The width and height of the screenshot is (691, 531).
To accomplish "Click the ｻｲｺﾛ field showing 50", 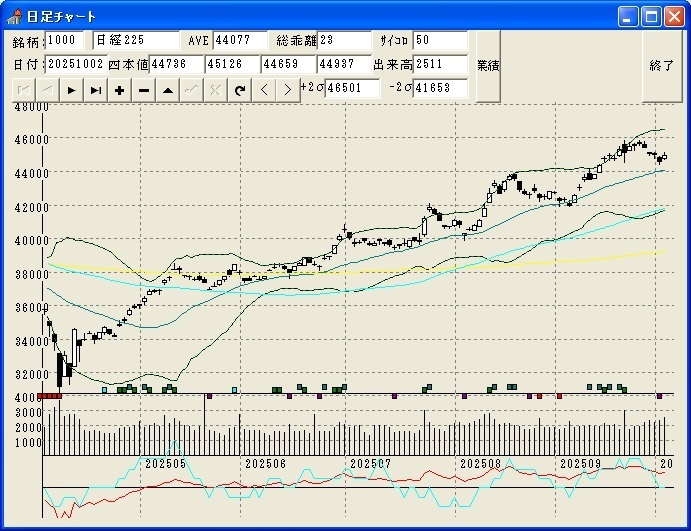I will [440, 41].
